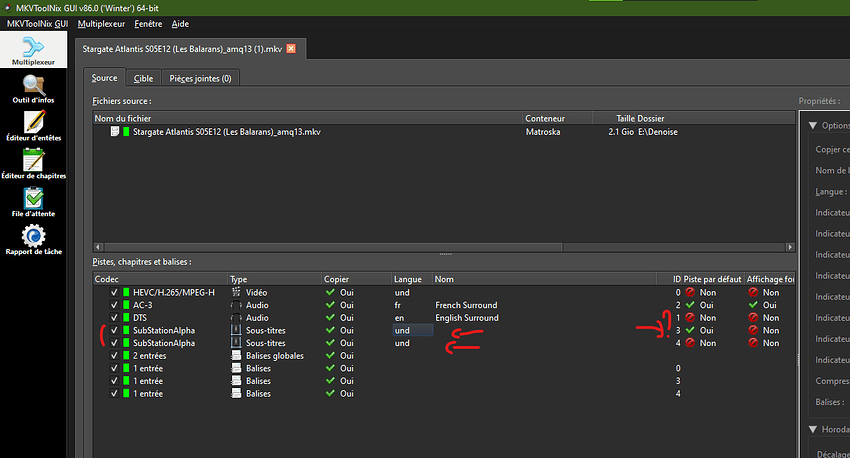The image size is (850, 458).
Task: Select Stargate Atlantis S05E12 source file row
Action: 443,132
